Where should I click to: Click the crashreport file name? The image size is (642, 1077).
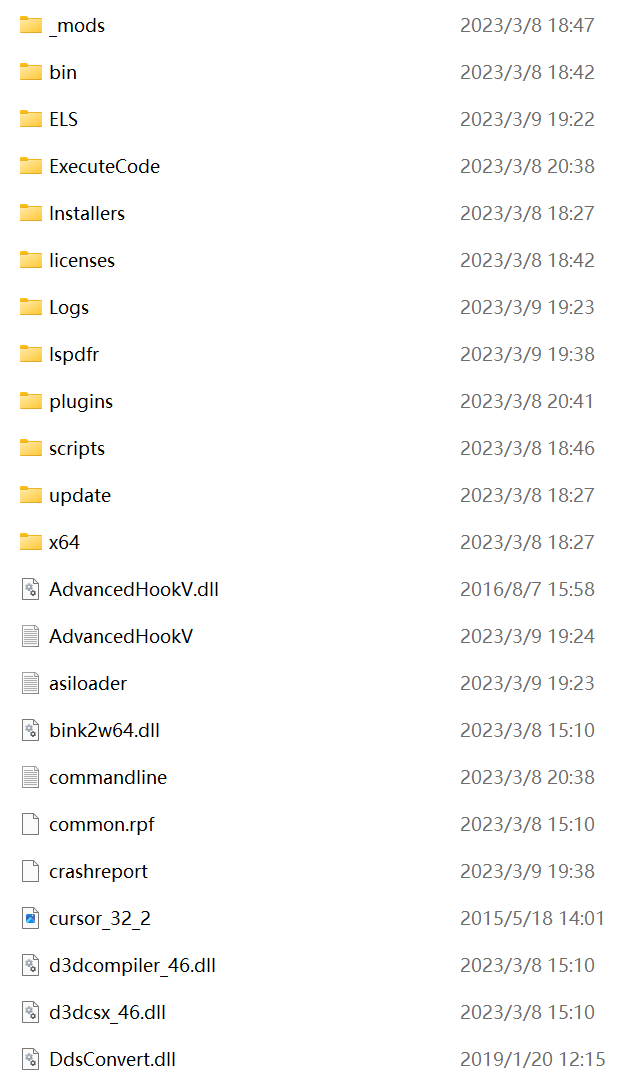pyautogui.click(x=98, y=872)
